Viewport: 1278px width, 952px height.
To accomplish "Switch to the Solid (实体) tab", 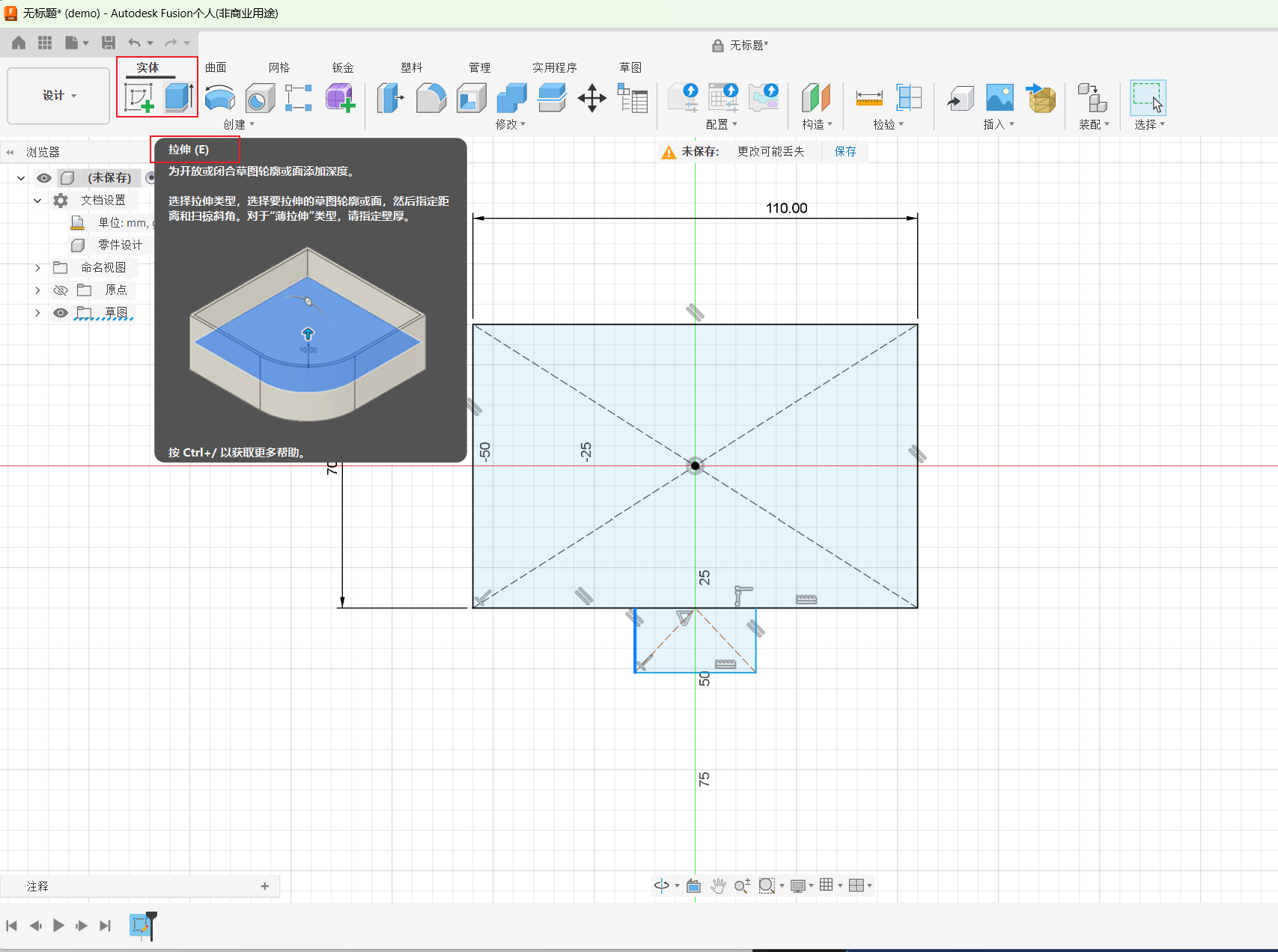I will pos(147,67).
